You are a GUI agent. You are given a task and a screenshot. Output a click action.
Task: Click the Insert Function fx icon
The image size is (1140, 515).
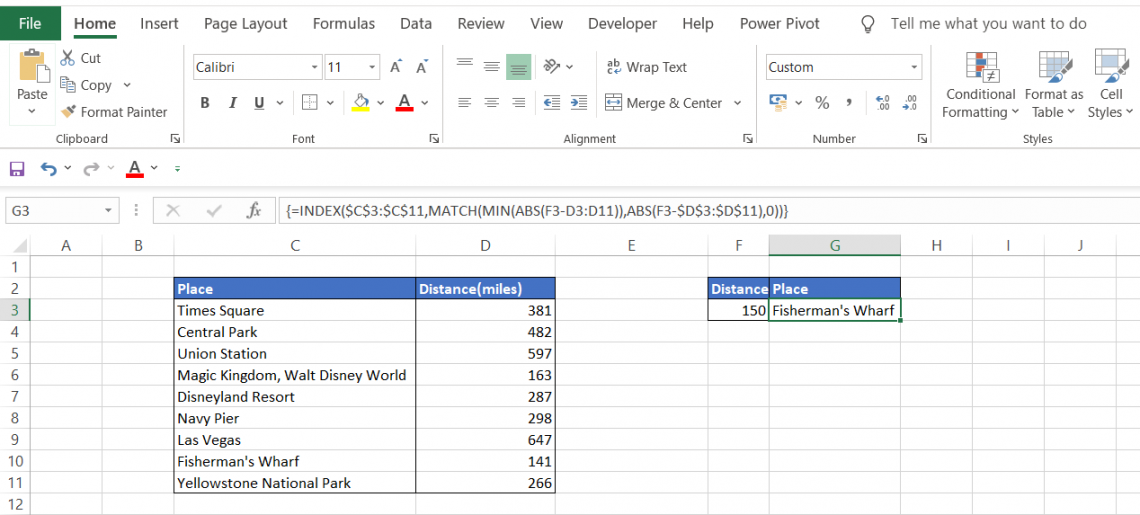254,211
